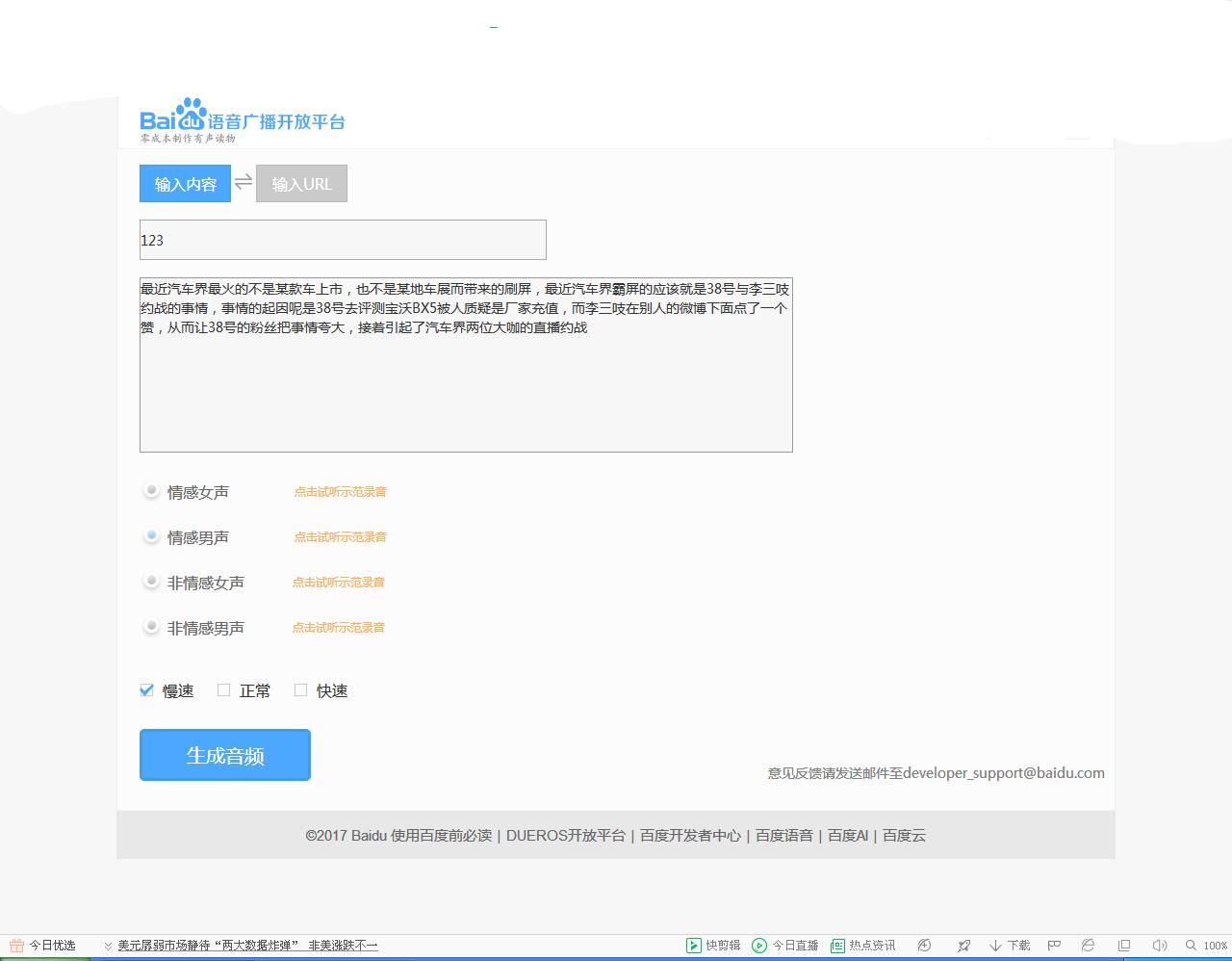Viewport: 1232px width, 961px height.
Task: Toggle IE compatibility mode icon
Action: [x=1088, y=946]
